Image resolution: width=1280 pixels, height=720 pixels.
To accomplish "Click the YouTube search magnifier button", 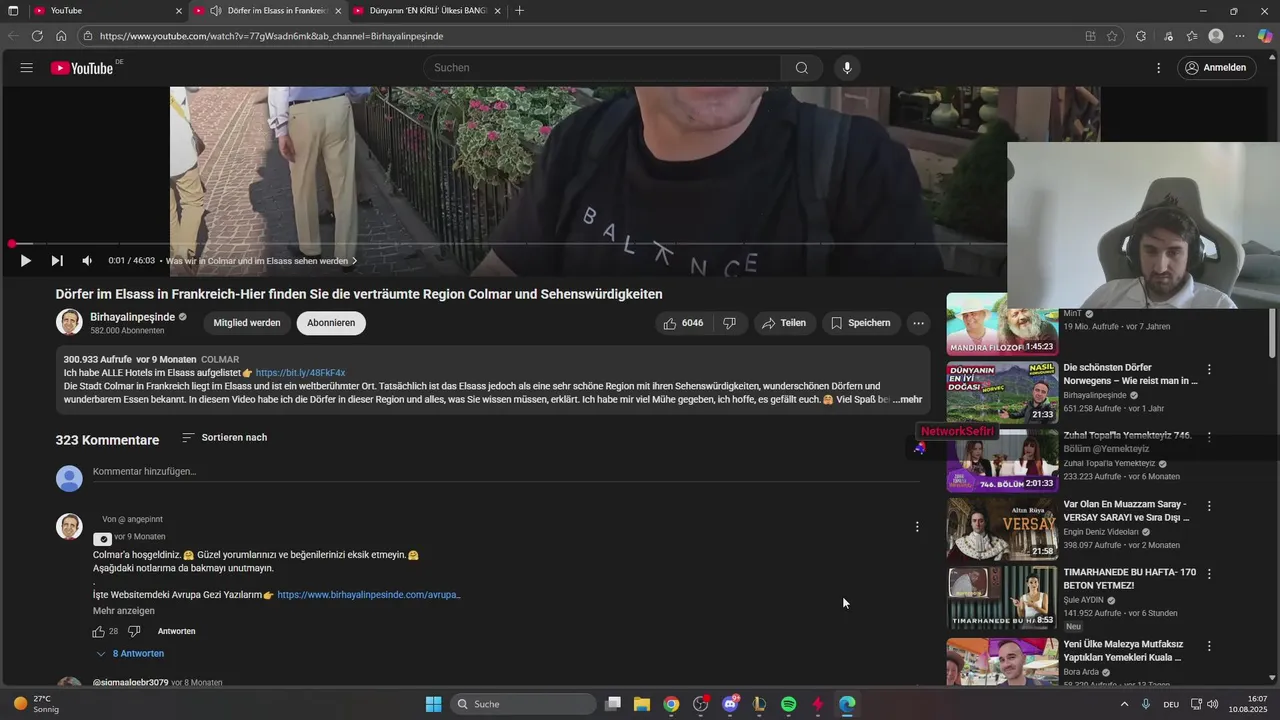I will click(x=801, y=68).
